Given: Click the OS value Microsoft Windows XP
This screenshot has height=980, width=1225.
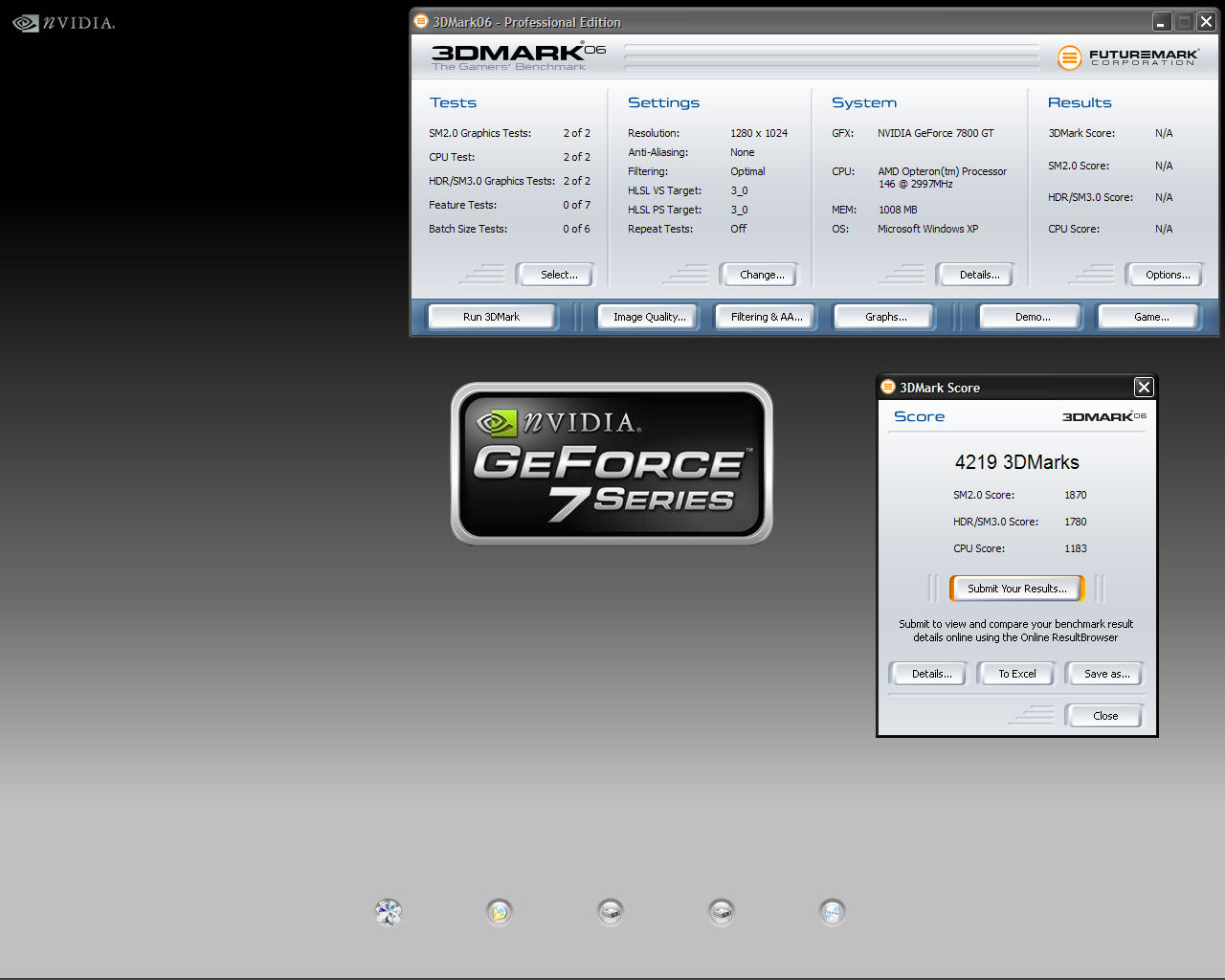Looking at the screenshot, I should 928,229.
